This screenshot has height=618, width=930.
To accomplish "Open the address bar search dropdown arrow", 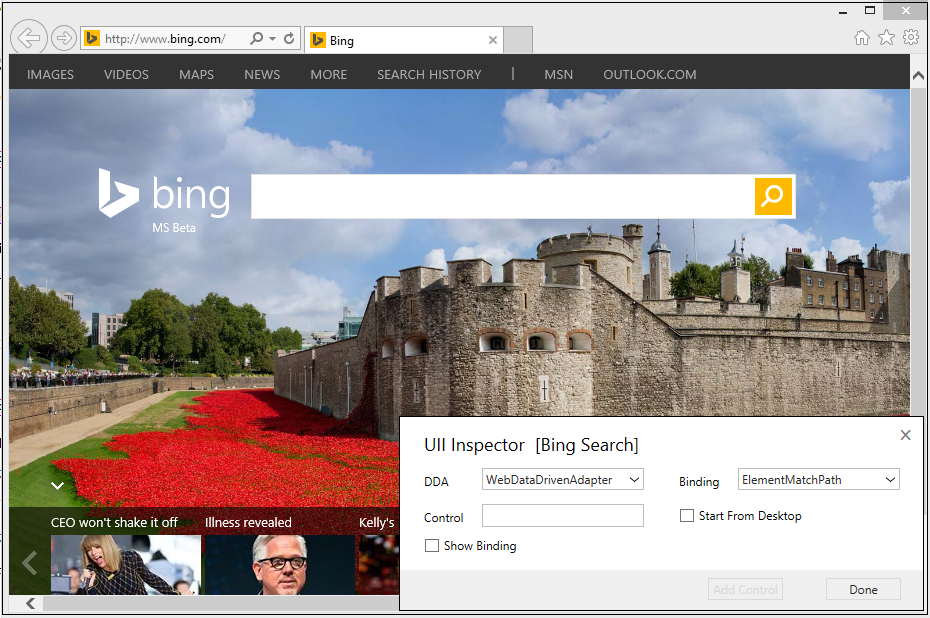I will point(271,37).
